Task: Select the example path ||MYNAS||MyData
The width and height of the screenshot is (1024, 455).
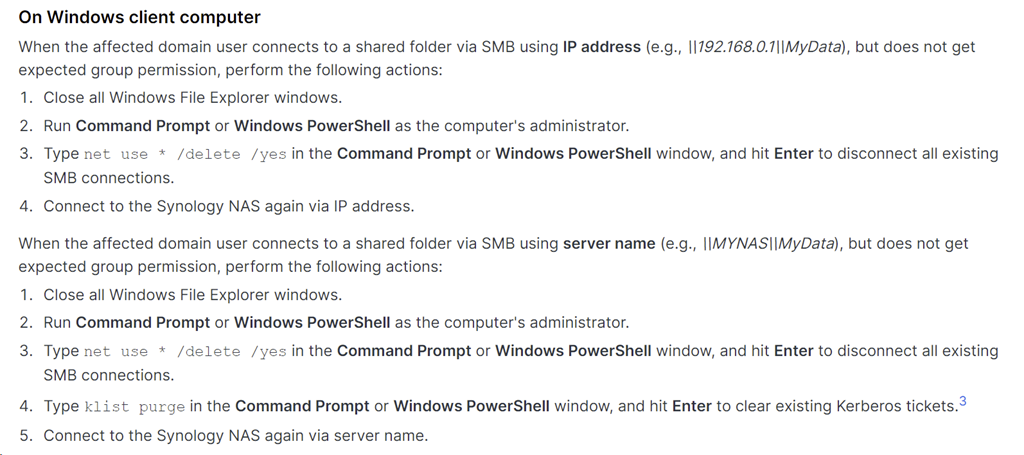Action: coord(768,244)
